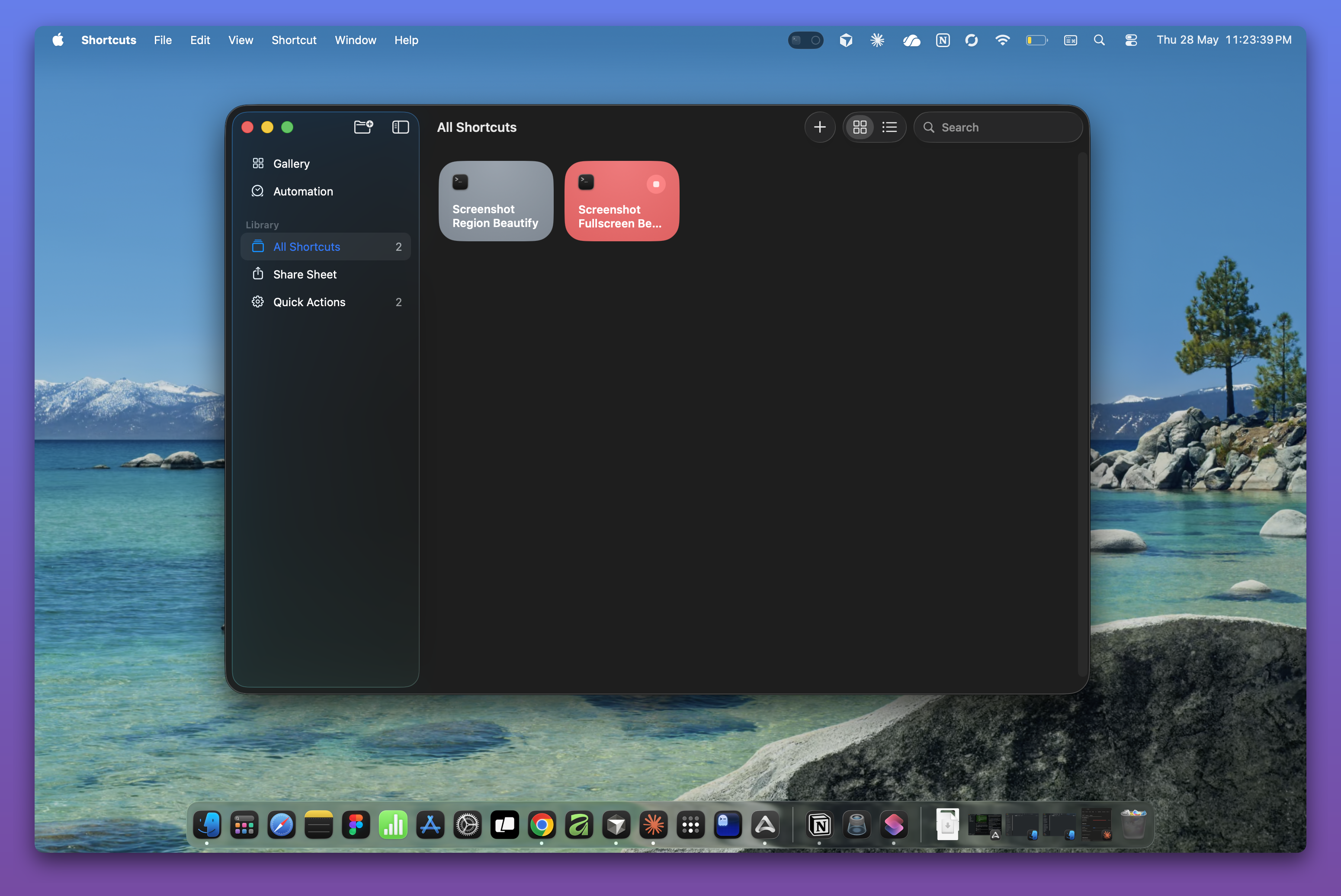Image resolution: width=1341 pixels, height=896 pixels.
Task: Hide the sidebar with the sidebar toggle
Action: coord(400,127)
